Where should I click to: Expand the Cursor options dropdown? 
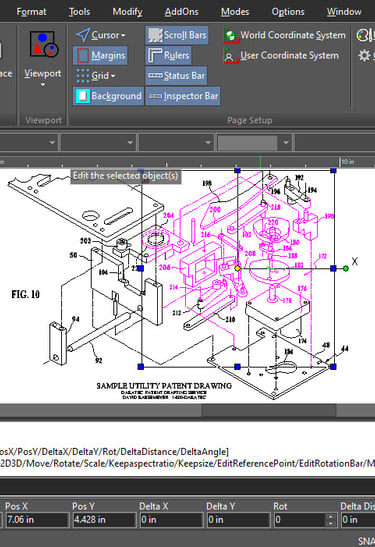coord(123,36)
